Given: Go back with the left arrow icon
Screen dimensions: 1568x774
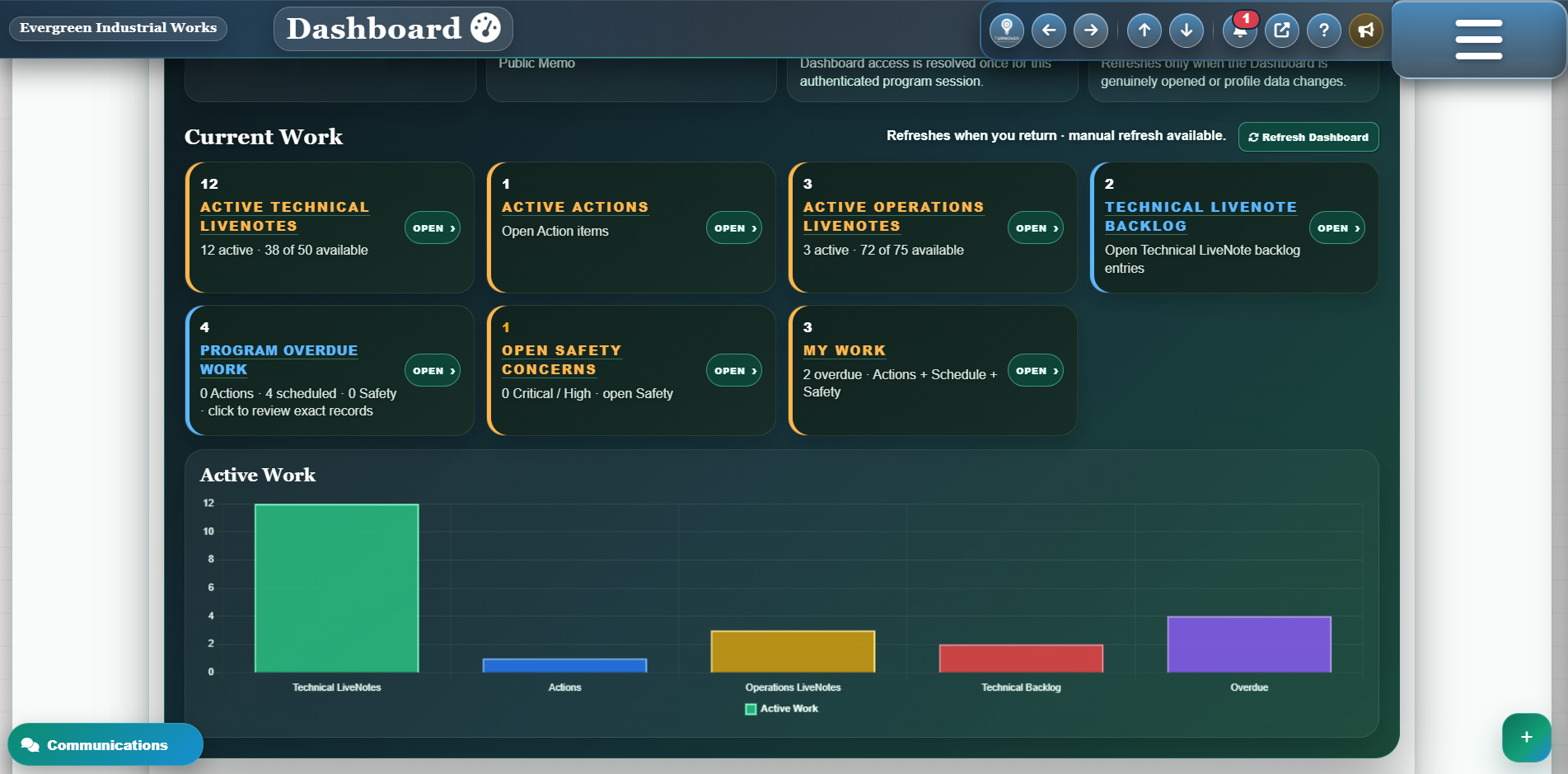Looking at the screenshot, I should (1048, 30).
